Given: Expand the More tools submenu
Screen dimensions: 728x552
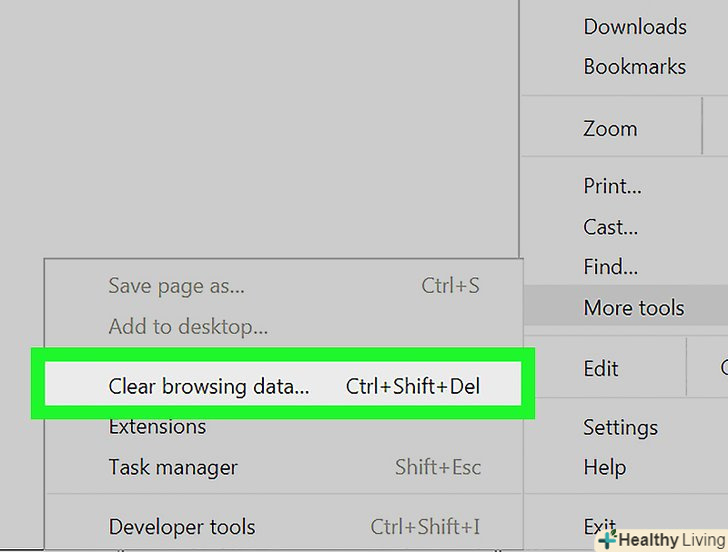Looking at the screenshot, I should point(634,308).
